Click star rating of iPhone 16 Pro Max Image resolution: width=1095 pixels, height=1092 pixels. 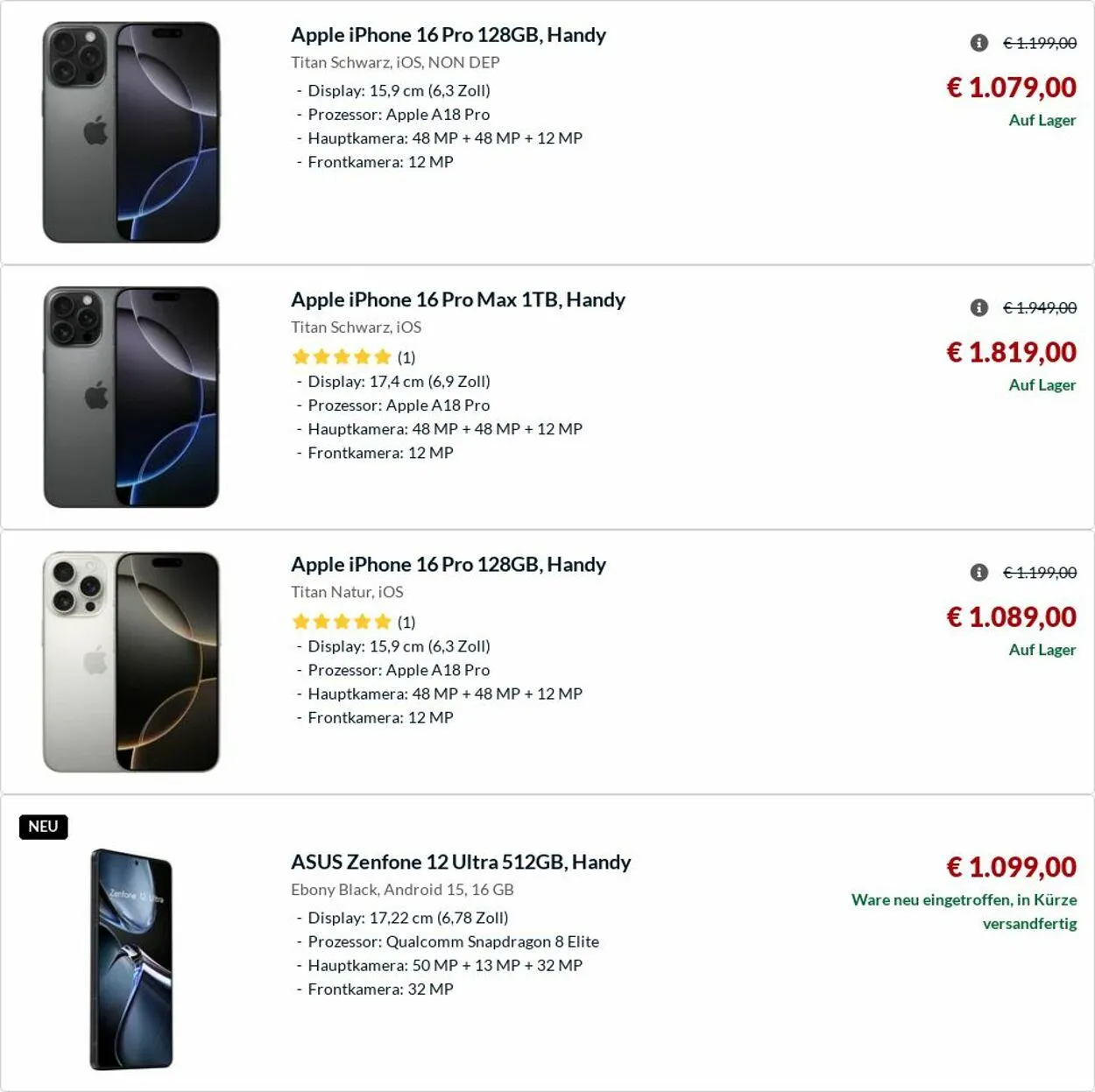[342, 356]
